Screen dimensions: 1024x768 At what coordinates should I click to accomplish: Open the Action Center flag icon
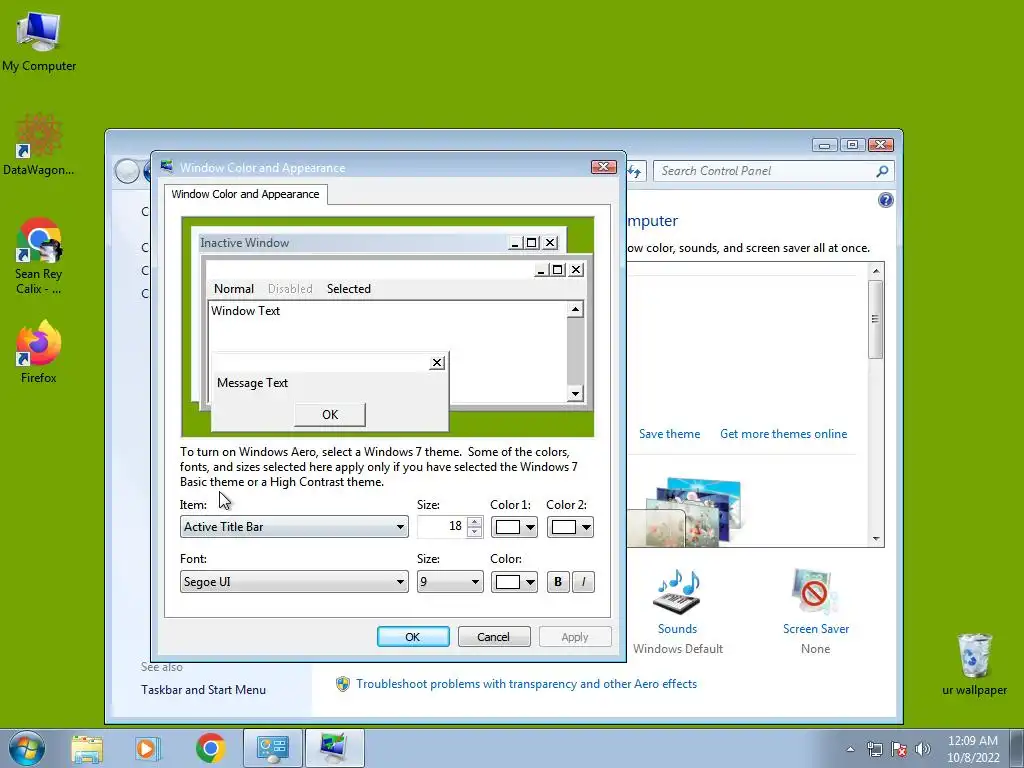point(899,749)
